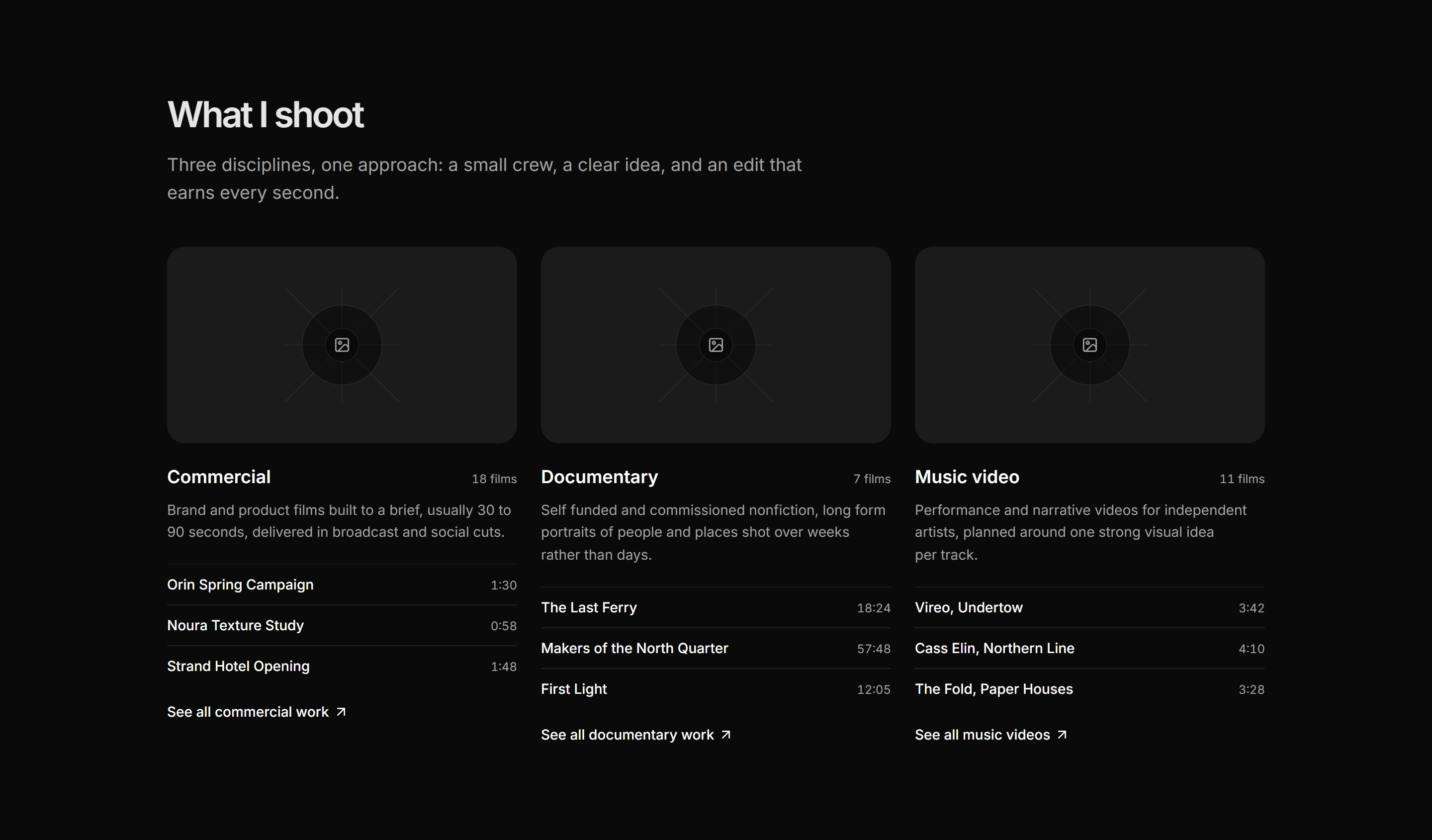The image size is (1432, 840).
Task: Click the Music video heading
Action: coord(967,477)
